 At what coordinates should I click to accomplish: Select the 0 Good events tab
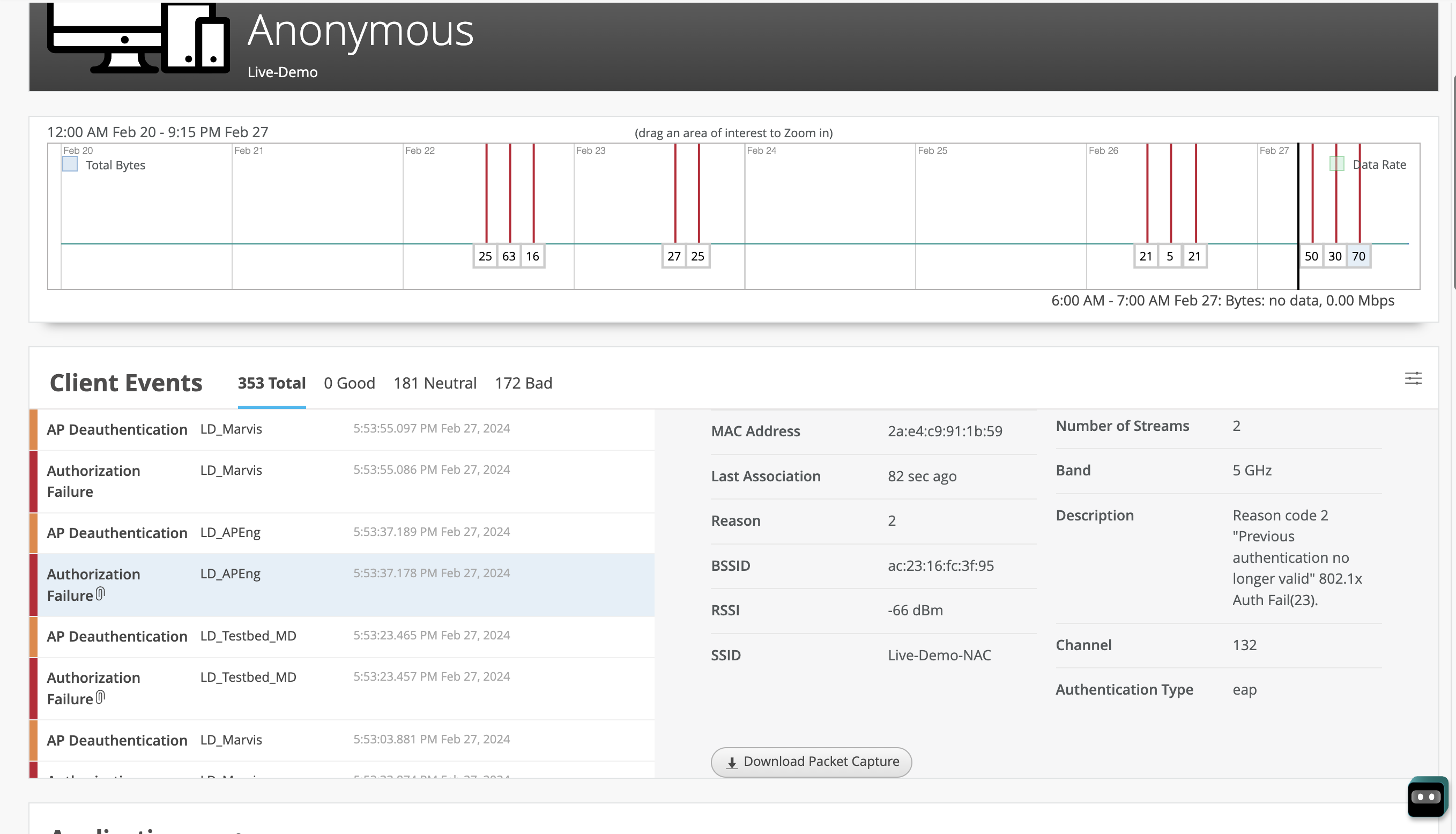(x=350, y=383)
